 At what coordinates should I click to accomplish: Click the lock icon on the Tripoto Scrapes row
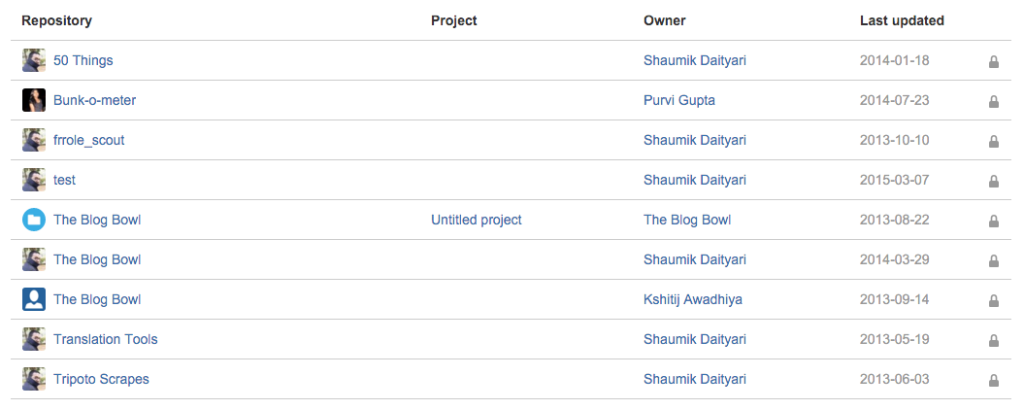tap(994, 380)
